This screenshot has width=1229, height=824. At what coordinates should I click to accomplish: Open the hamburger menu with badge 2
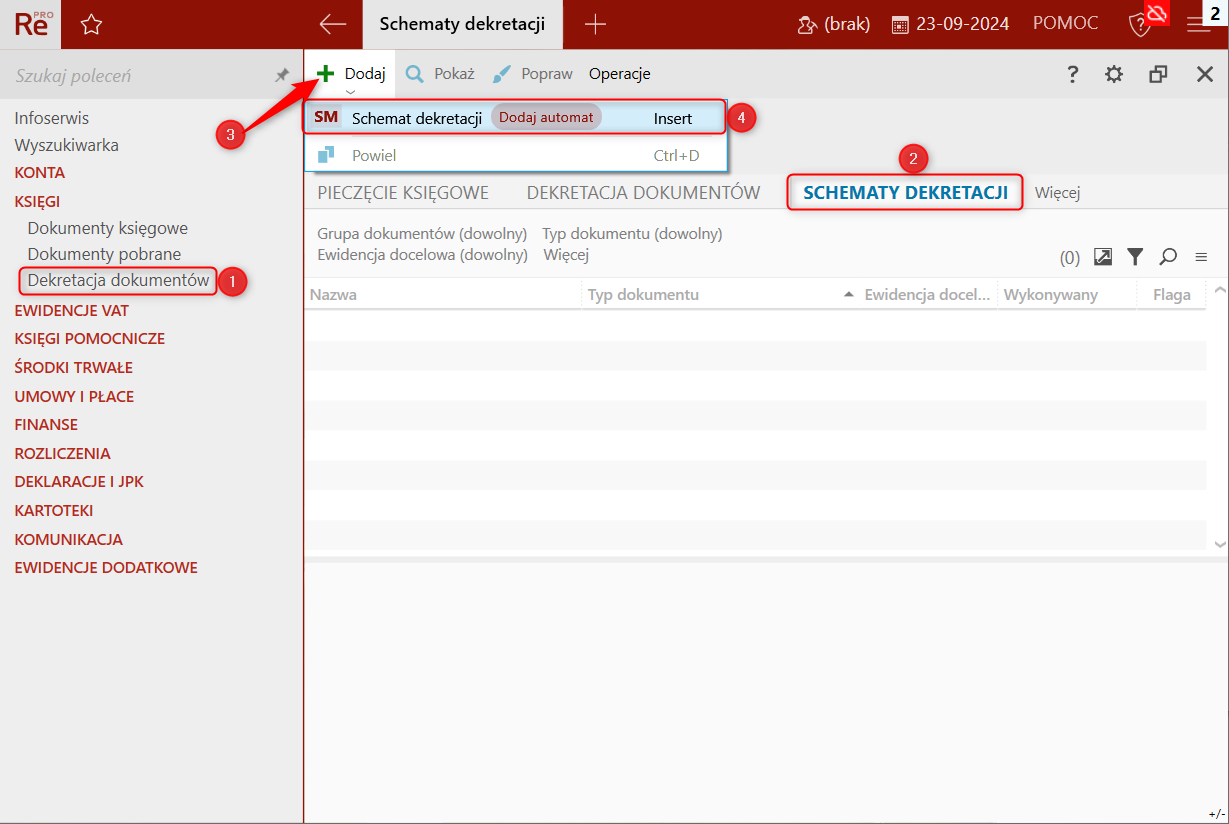1198,24
